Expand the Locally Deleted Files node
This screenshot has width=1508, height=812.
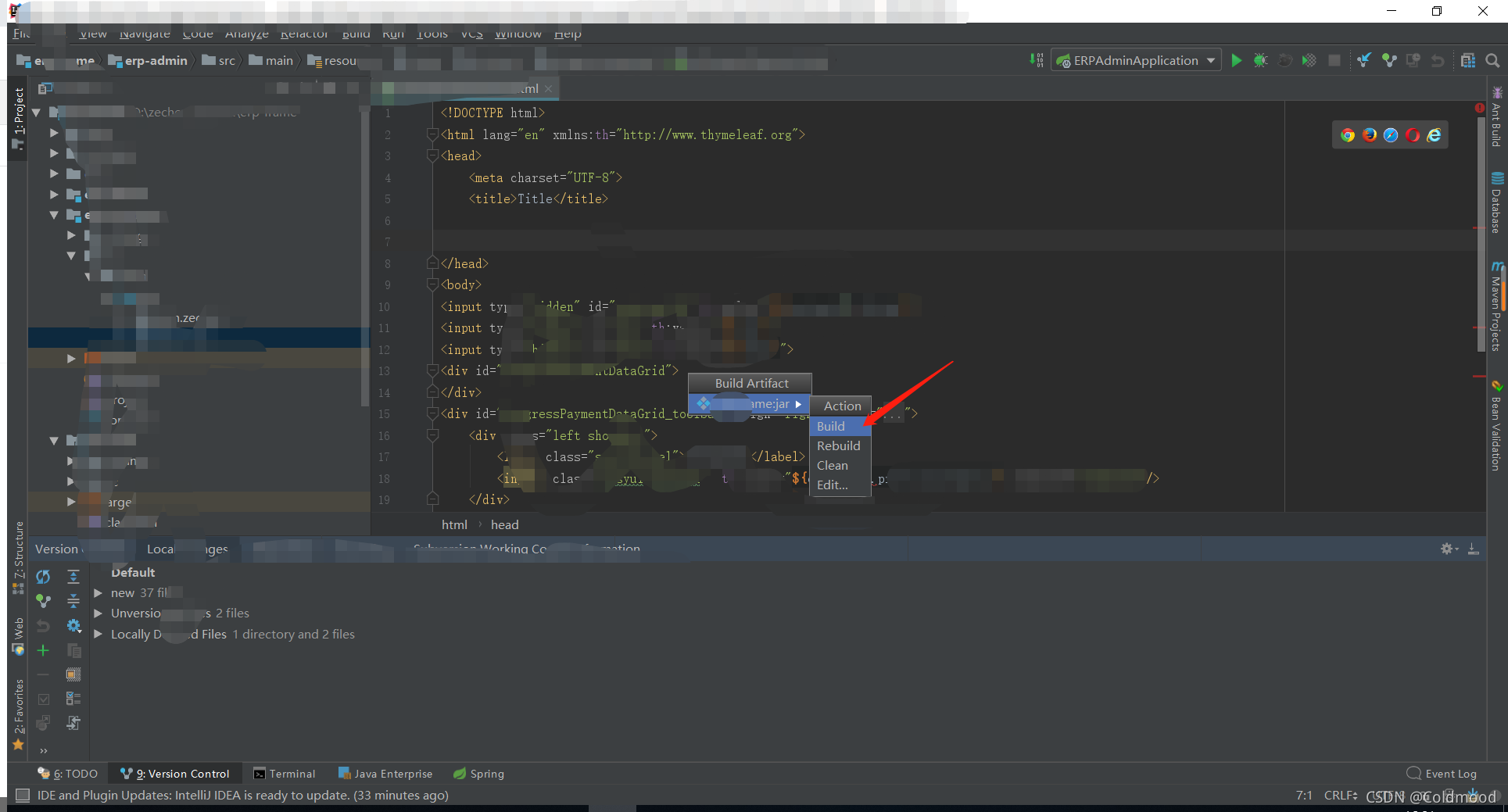pyautogui.click(x=99, y=635)
